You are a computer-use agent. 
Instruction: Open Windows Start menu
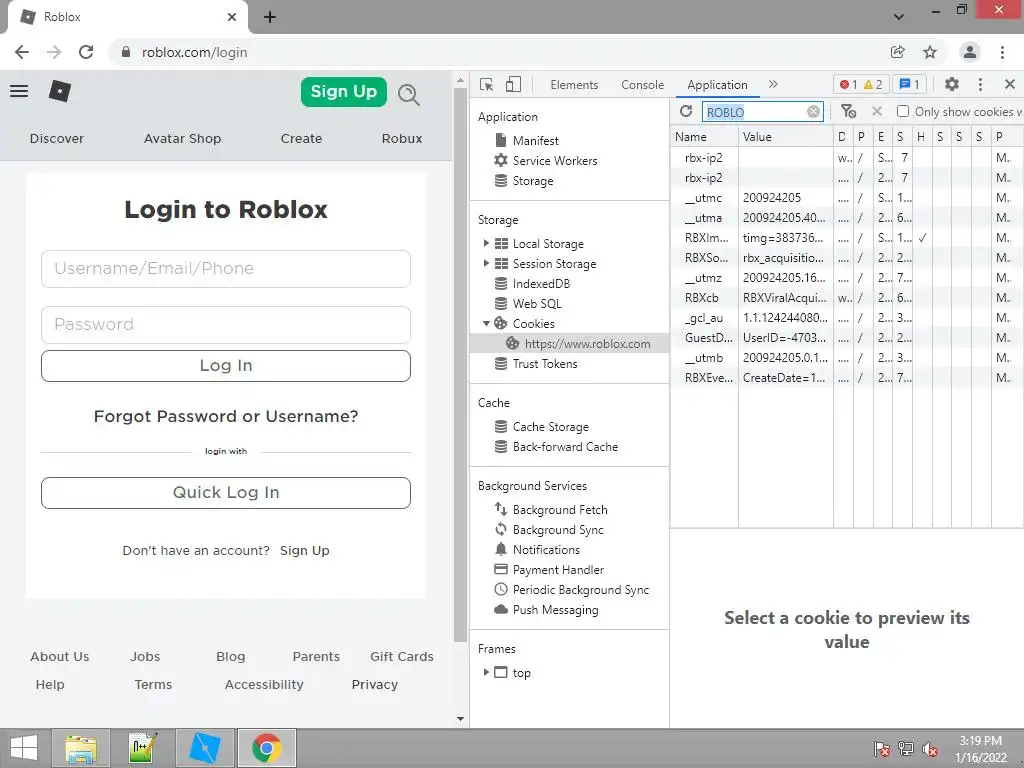tap(24, 748)
